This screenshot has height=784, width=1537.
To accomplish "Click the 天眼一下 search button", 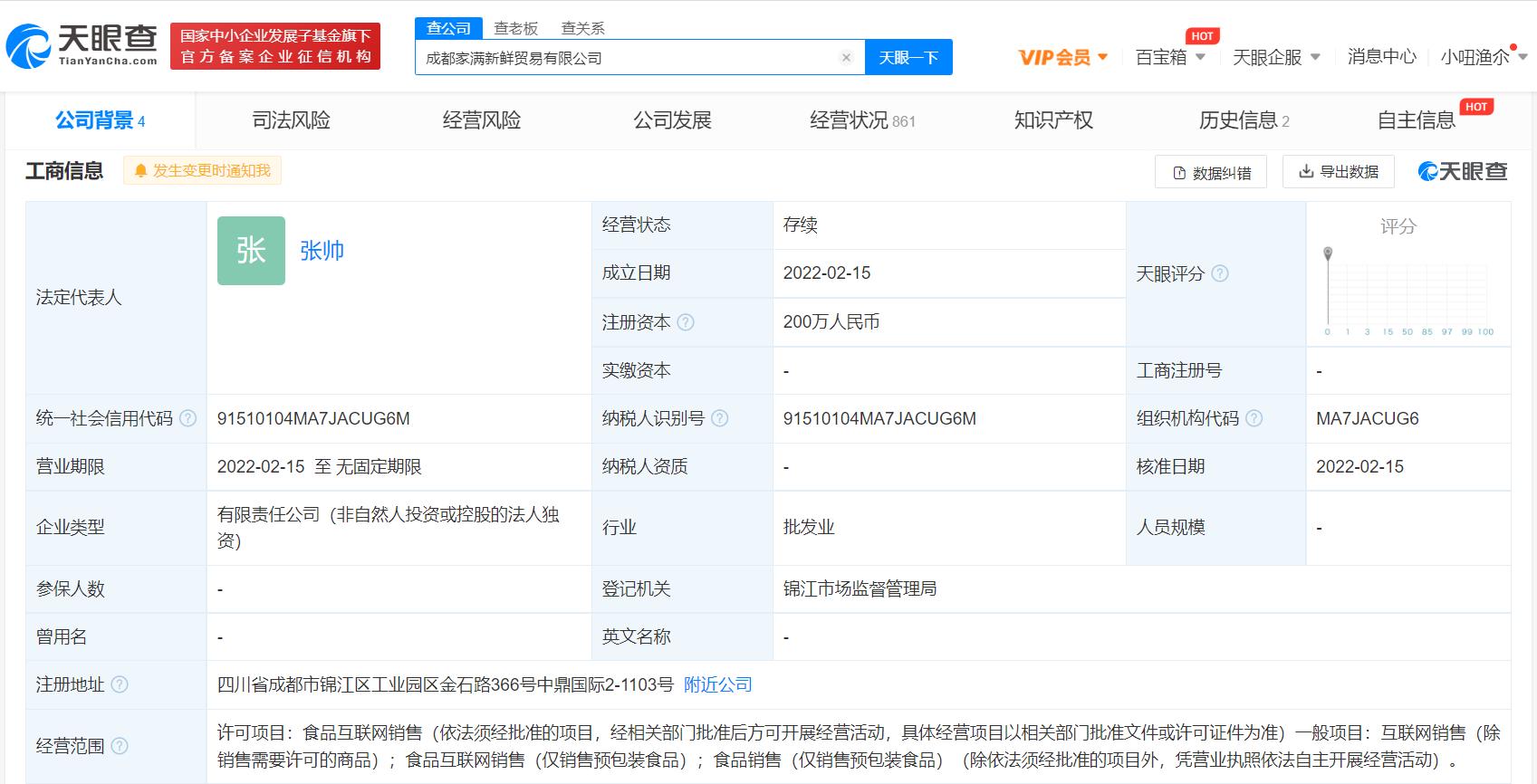I will tap(908, 57).
